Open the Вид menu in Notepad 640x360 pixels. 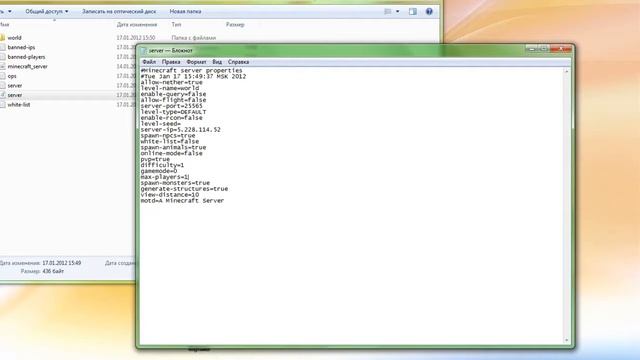coord(217,62)
